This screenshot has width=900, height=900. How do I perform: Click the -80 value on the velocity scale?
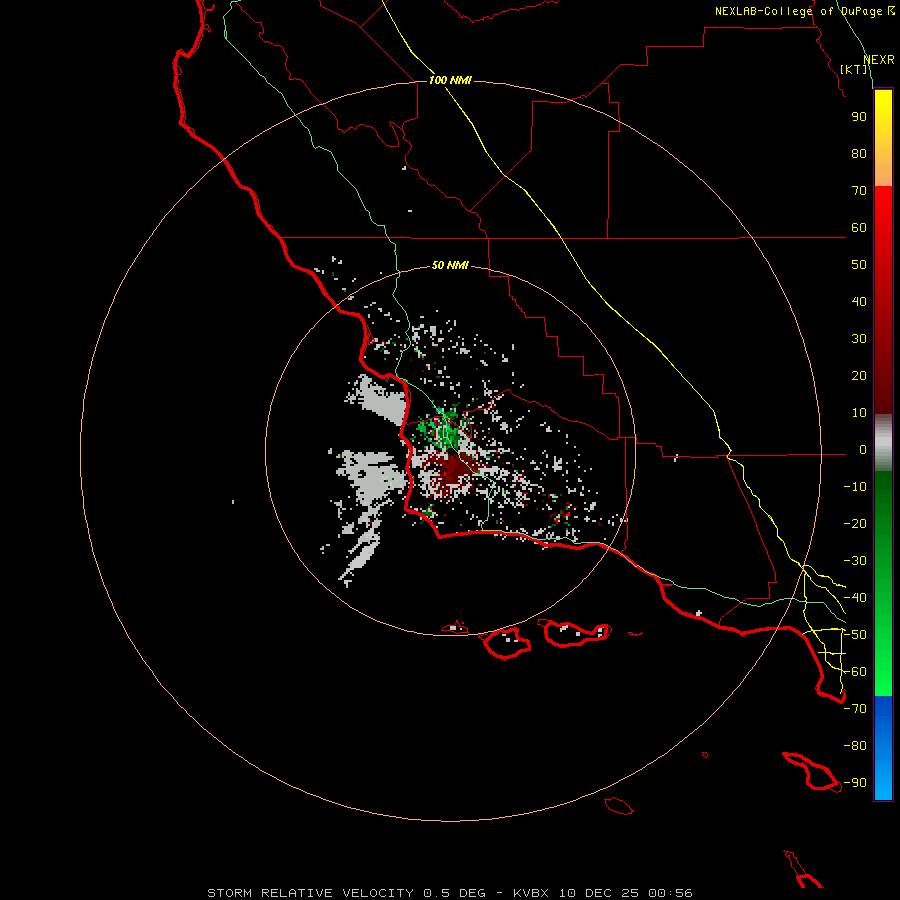tap(855, 746)
